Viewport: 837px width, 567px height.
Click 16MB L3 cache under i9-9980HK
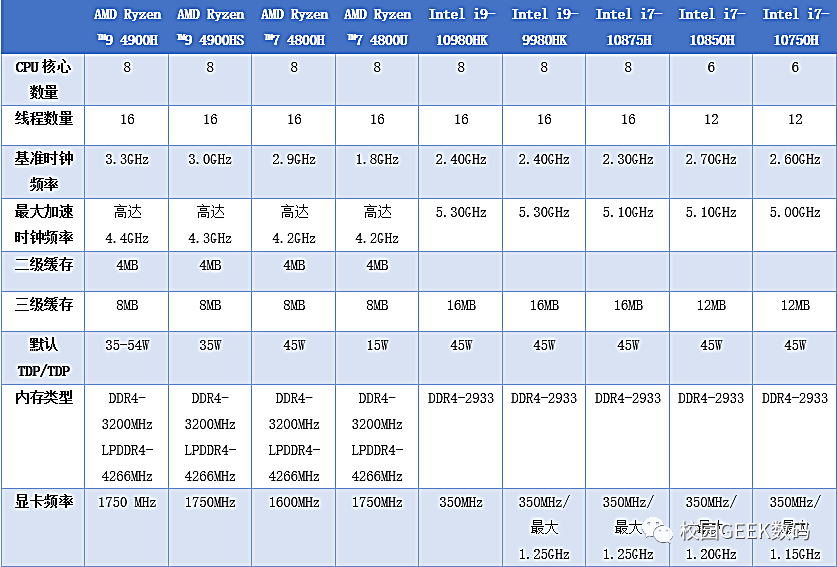(x=544, y=305)
